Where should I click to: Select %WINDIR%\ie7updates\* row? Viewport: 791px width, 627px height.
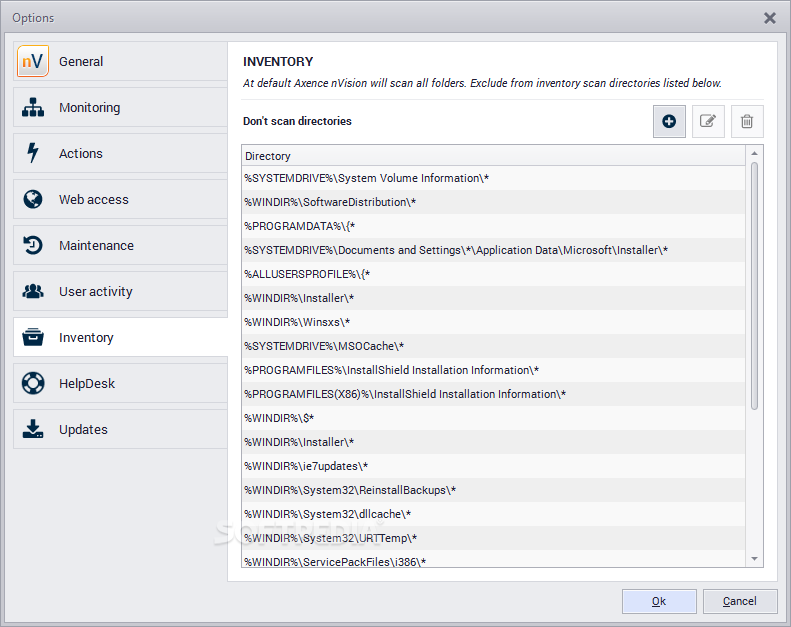(493, 466)
